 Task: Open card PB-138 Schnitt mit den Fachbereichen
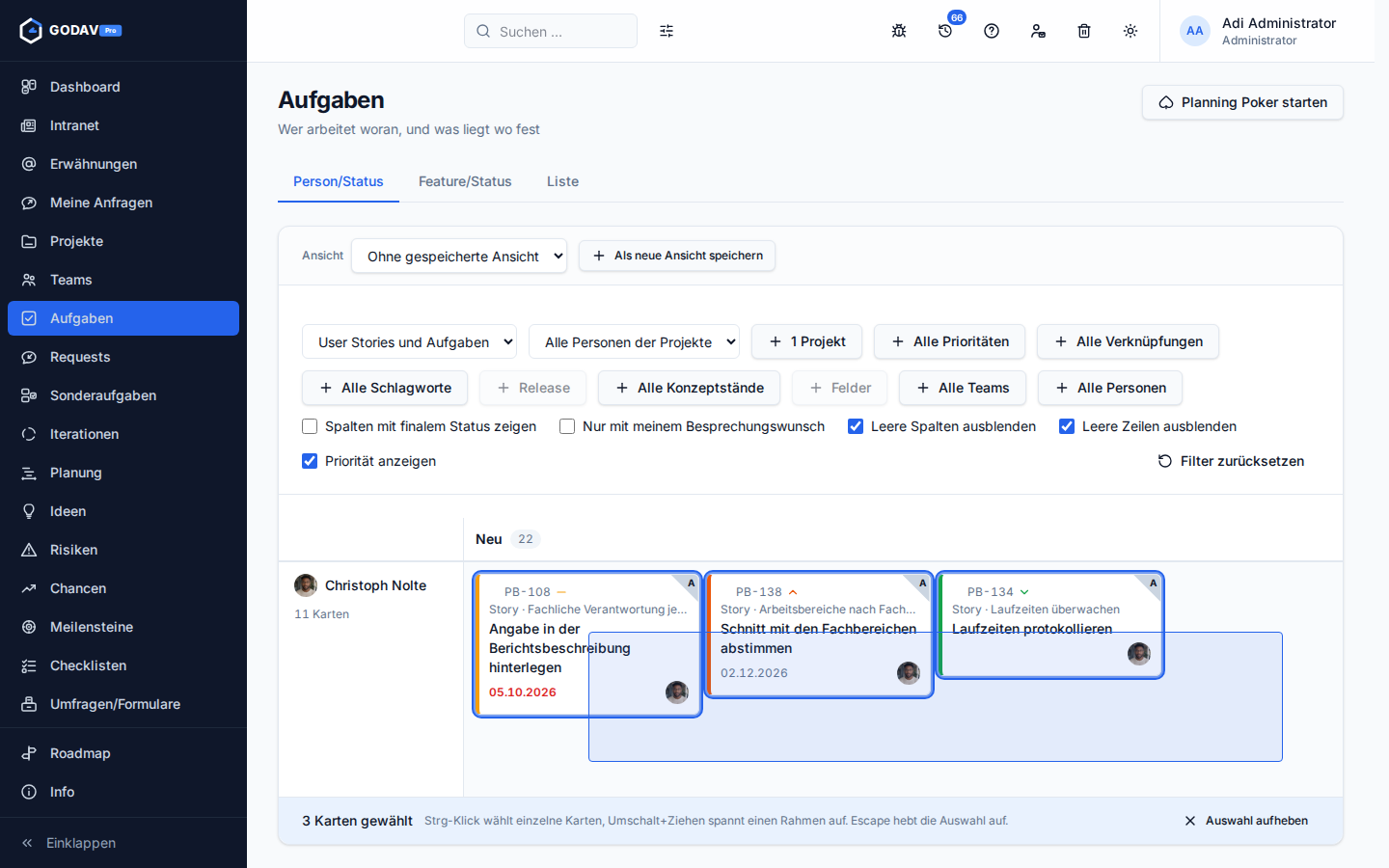click(819, 634)
